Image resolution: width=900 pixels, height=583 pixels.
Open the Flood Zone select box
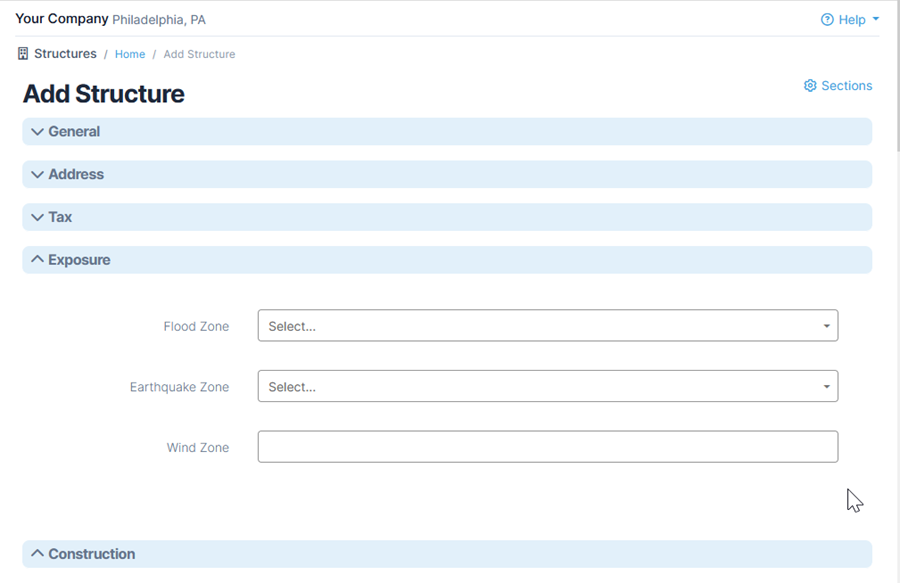540,326
